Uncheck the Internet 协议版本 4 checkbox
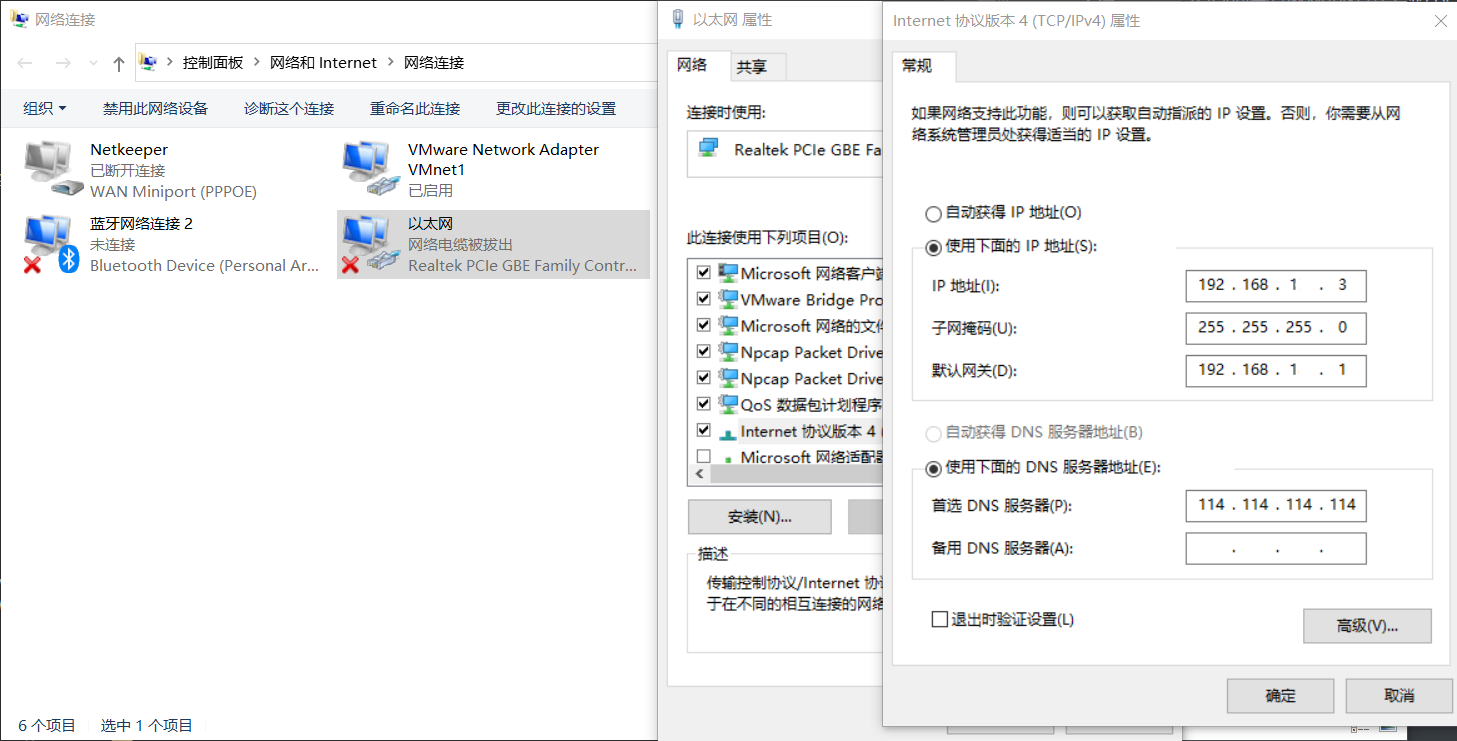This screenshot has width=1457, height=741. 704,431
